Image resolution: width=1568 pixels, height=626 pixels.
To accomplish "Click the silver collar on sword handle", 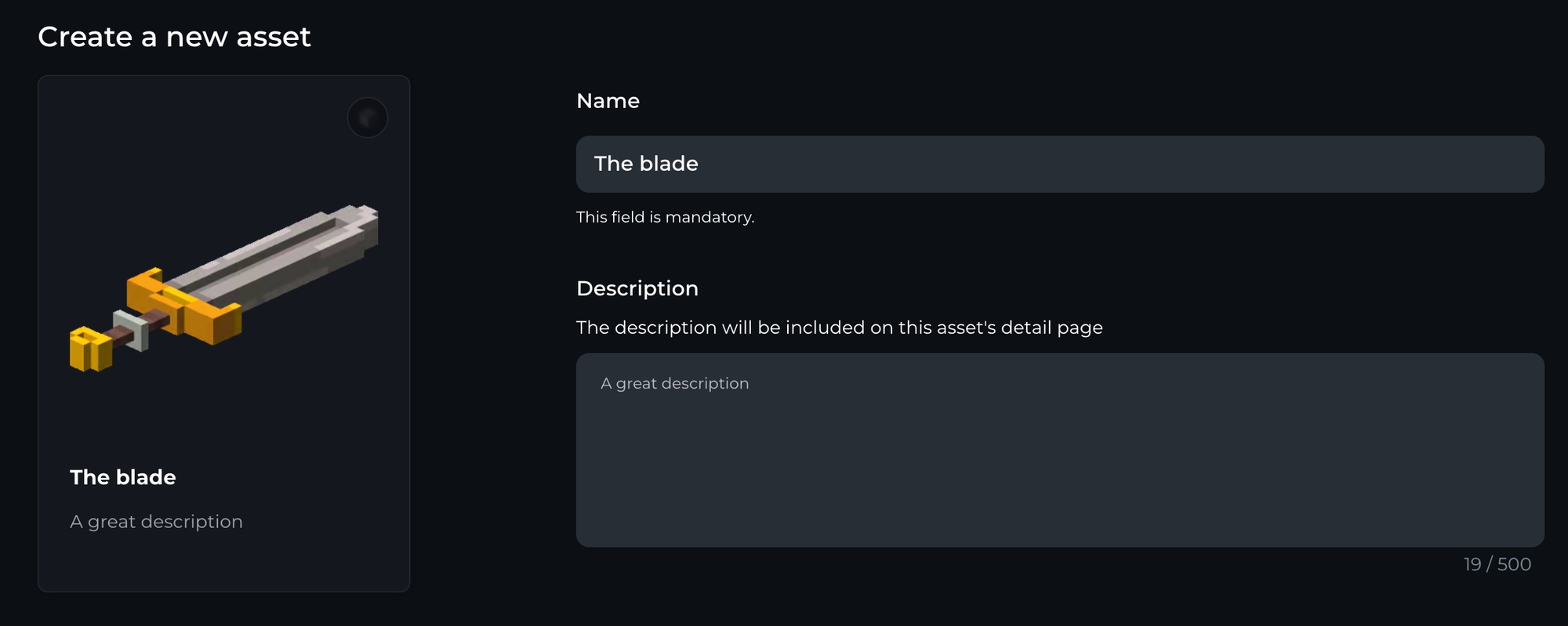I will pyautogui.click(x=131, y=331).
